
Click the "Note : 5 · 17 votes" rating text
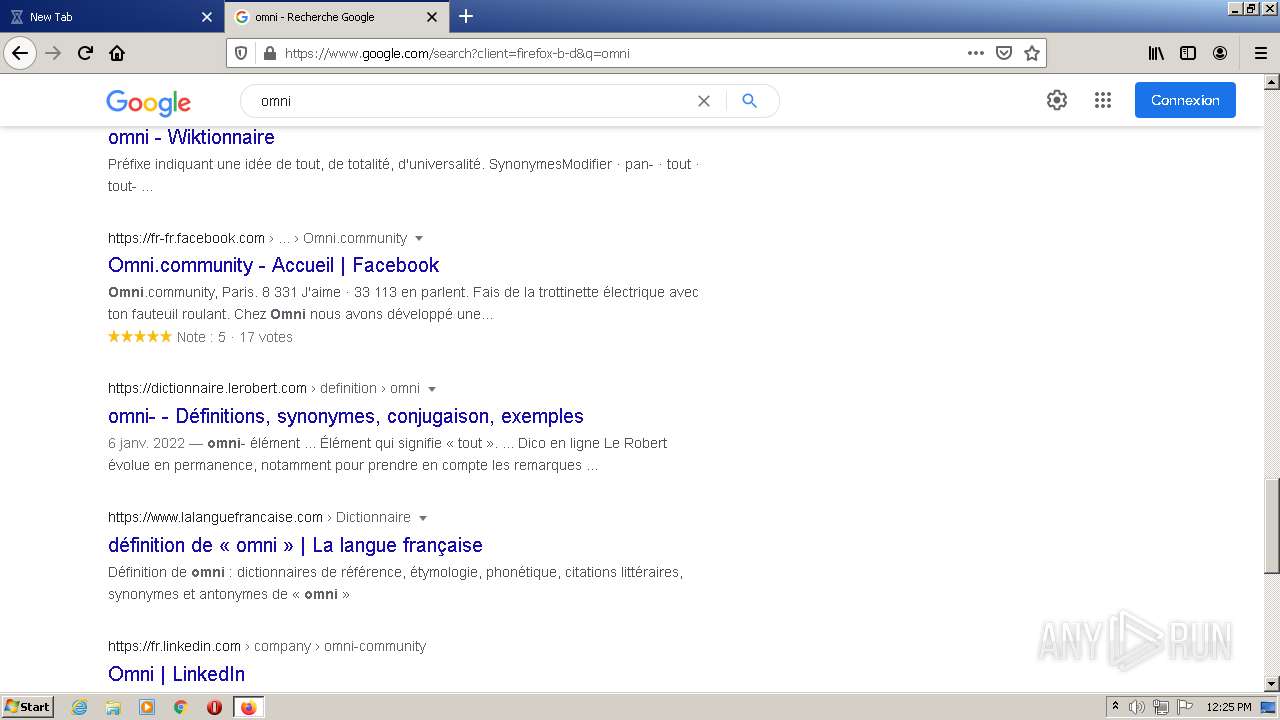235,337
